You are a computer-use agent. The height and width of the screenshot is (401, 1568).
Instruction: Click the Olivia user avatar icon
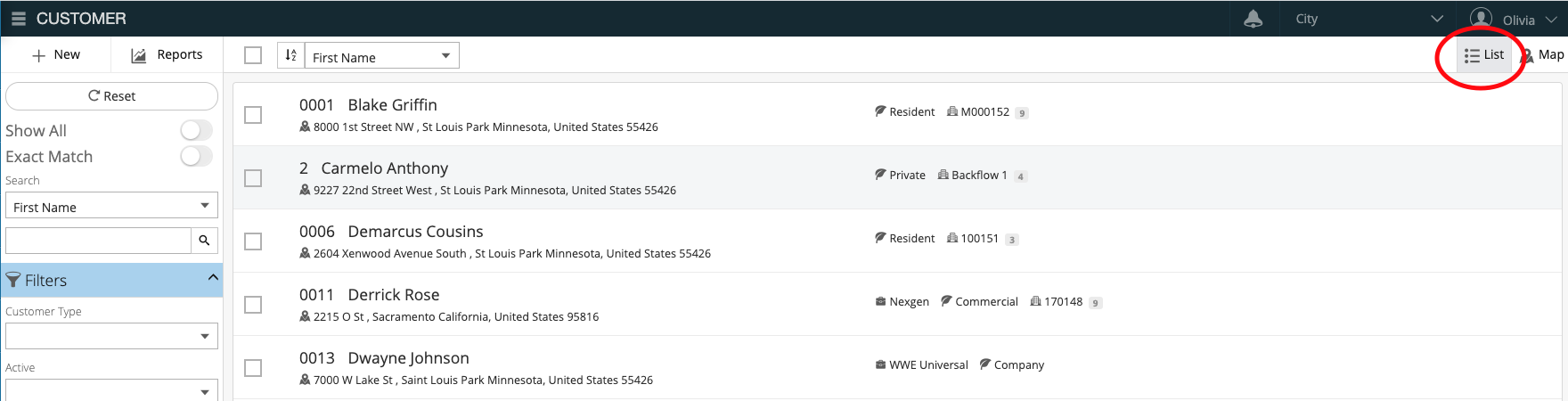pyautogui.click(x=1481, y=19)
